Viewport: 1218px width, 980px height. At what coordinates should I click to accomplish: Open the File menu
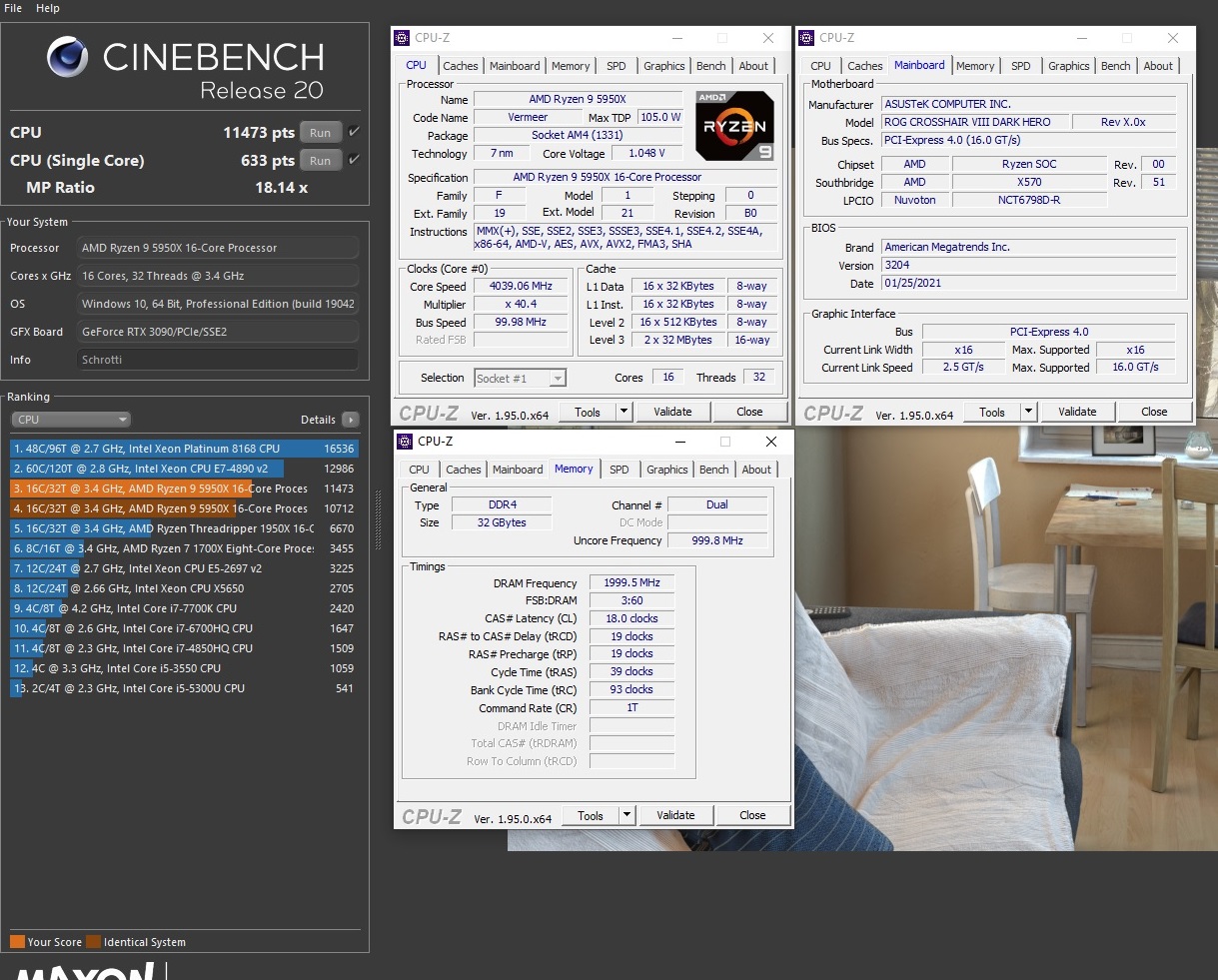(x=13, y=8)
